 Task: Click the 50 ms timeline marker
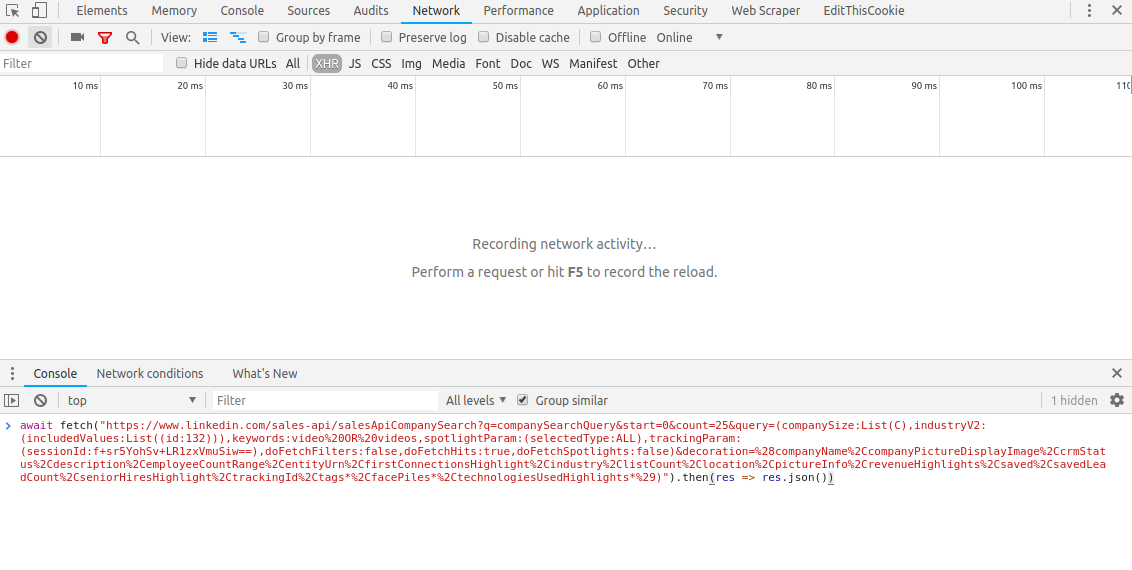tap(505, 86)
